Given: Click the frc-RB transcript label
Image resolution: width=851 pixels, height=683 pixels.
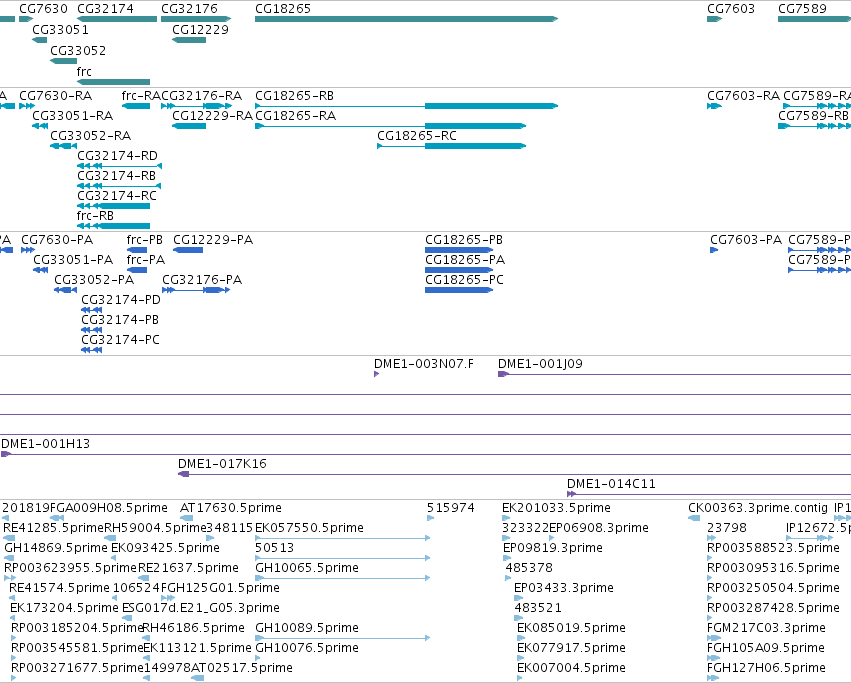Looking at the screenshot, I should click(95, 216).
